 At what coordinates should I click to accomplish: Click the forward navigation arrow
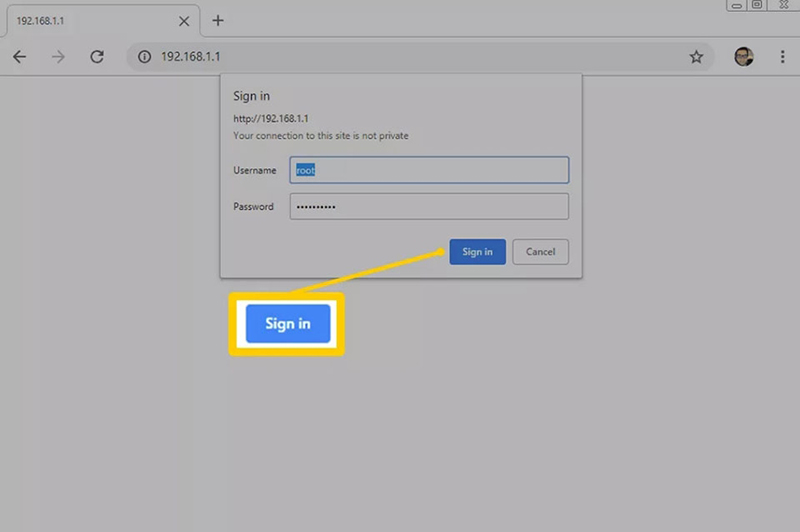tap(58, 57)
